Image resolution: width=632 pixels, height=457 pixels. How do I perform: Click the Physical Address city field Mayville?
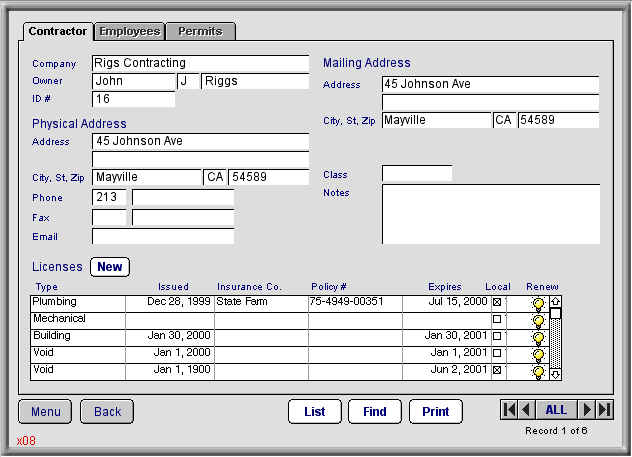tap(147, 177)
